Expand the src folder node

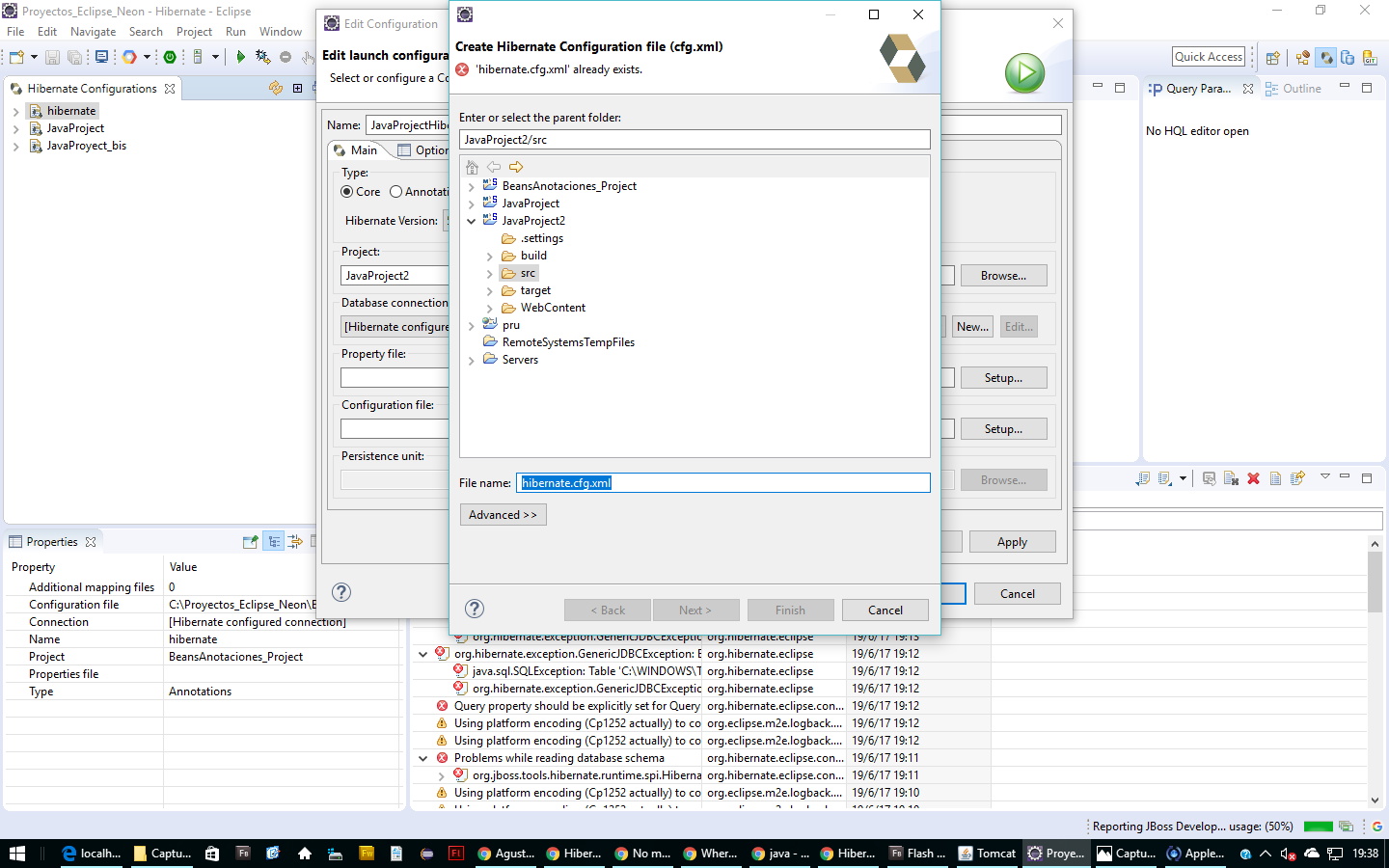click(x=489, y=273)
